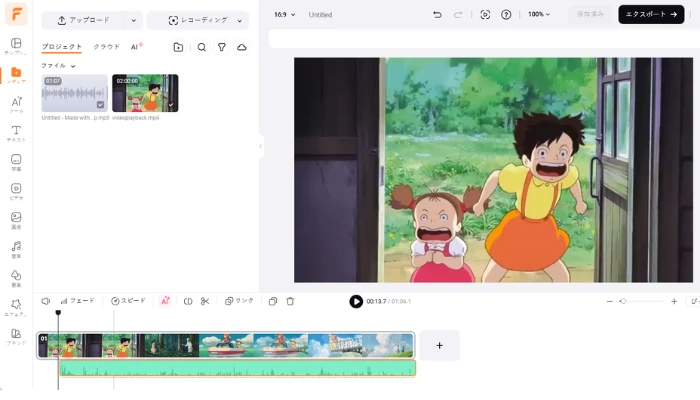The width and height of the screenshot is (700, 400).
Task: Create a new folder in media
Action: click(x=178, y=47)
